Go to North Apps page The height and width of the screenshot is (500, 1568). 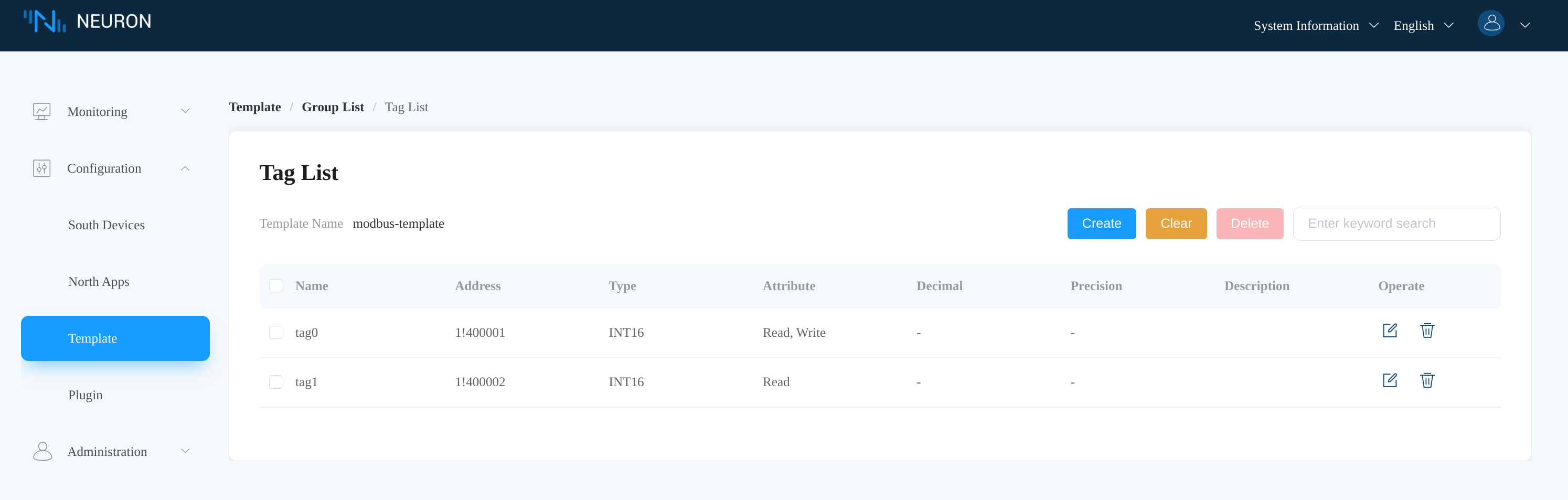(99, 281)
